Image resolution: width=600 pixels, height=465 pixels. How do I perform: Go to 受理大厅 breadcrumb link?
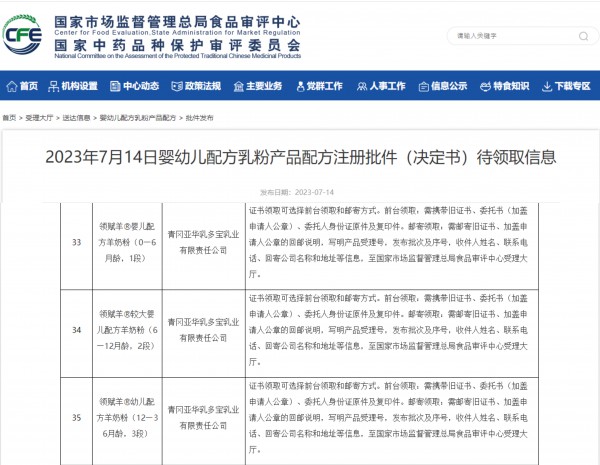coord(39,118)
